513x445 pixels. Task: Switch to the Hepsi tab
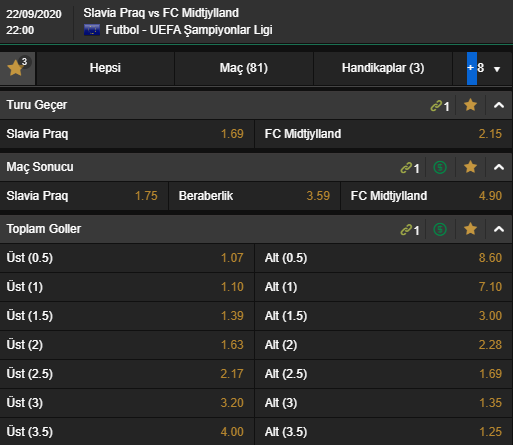(105, 68)
